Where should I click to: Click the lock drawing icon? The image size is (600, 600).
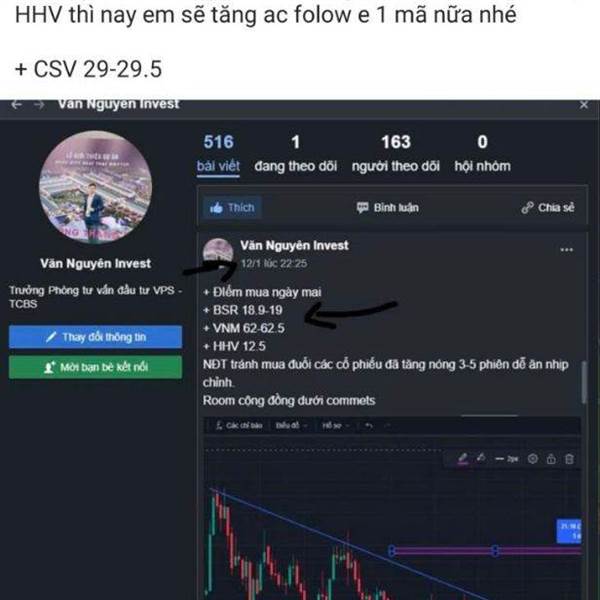551,458
